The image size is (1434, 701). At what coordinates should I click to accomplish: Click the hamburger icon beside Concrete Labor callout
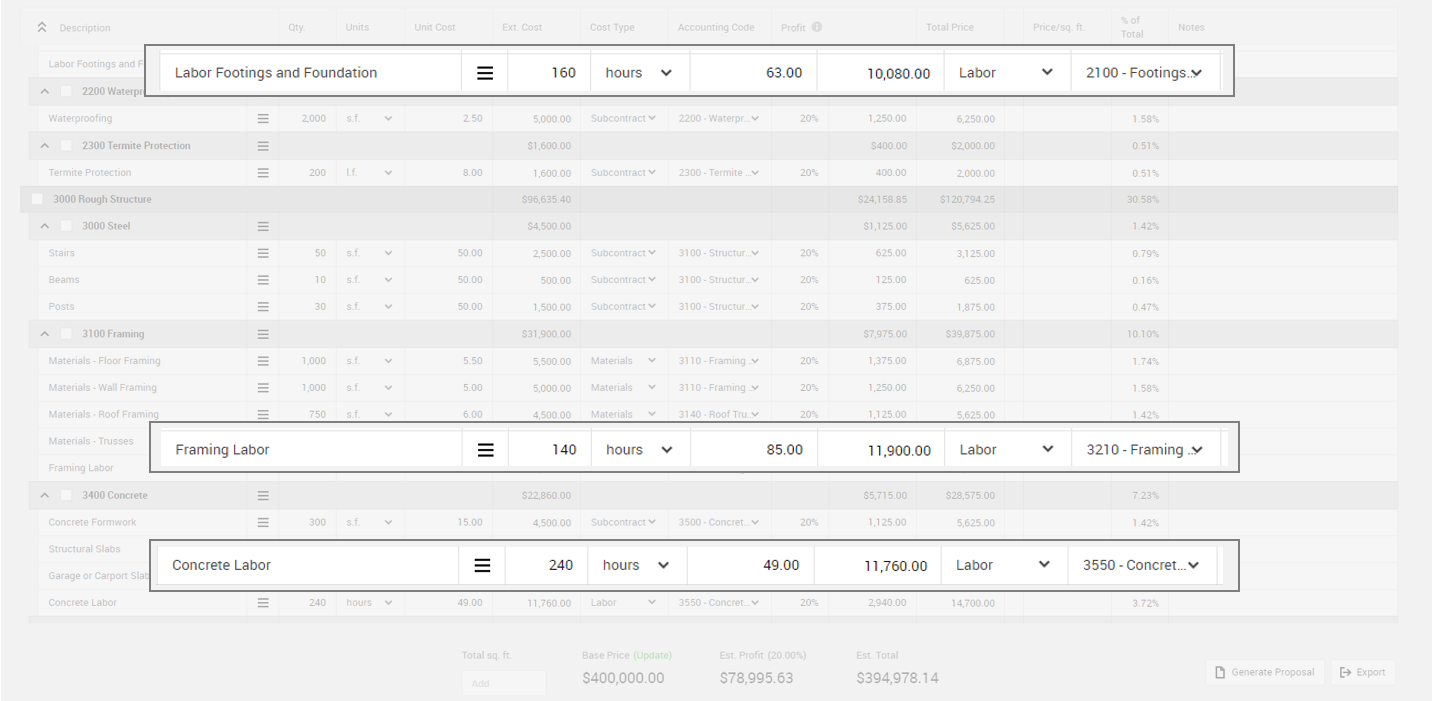point(482,566)
